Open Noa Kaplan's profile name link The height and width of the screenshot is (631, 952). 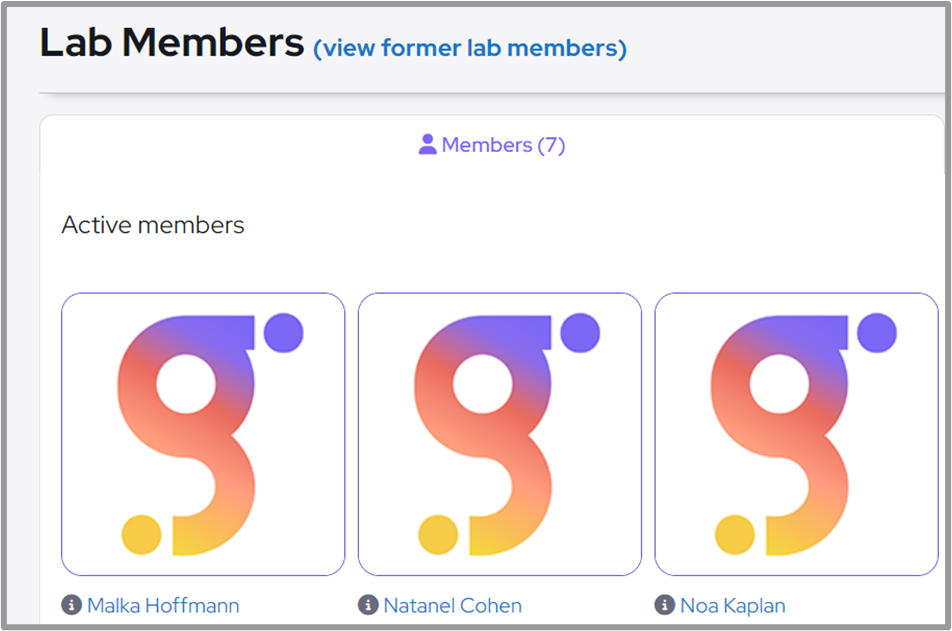point(733,605)
